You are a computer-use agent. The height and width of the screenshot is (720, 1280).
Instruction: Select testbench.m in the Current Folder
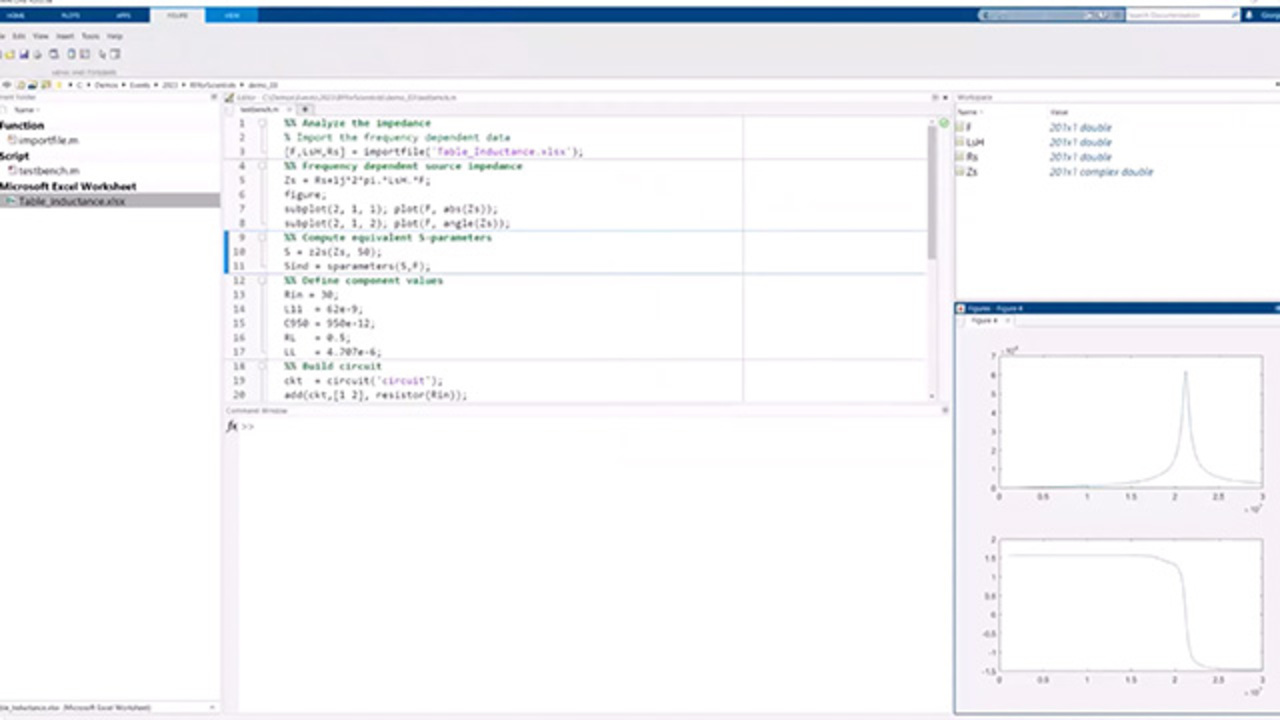click(49, 171)
